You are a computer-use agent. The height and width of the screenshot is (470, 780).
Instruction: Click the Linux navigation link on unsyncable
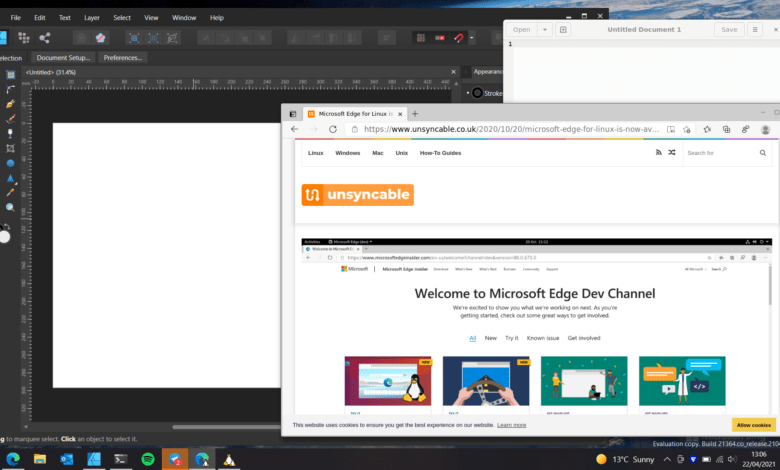[315, 153]
